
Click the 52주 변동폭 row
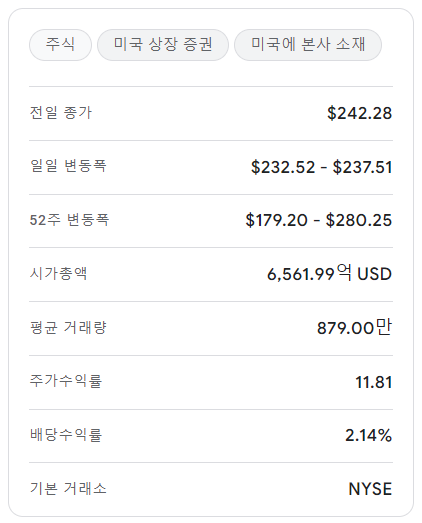(x=211, y=221)
